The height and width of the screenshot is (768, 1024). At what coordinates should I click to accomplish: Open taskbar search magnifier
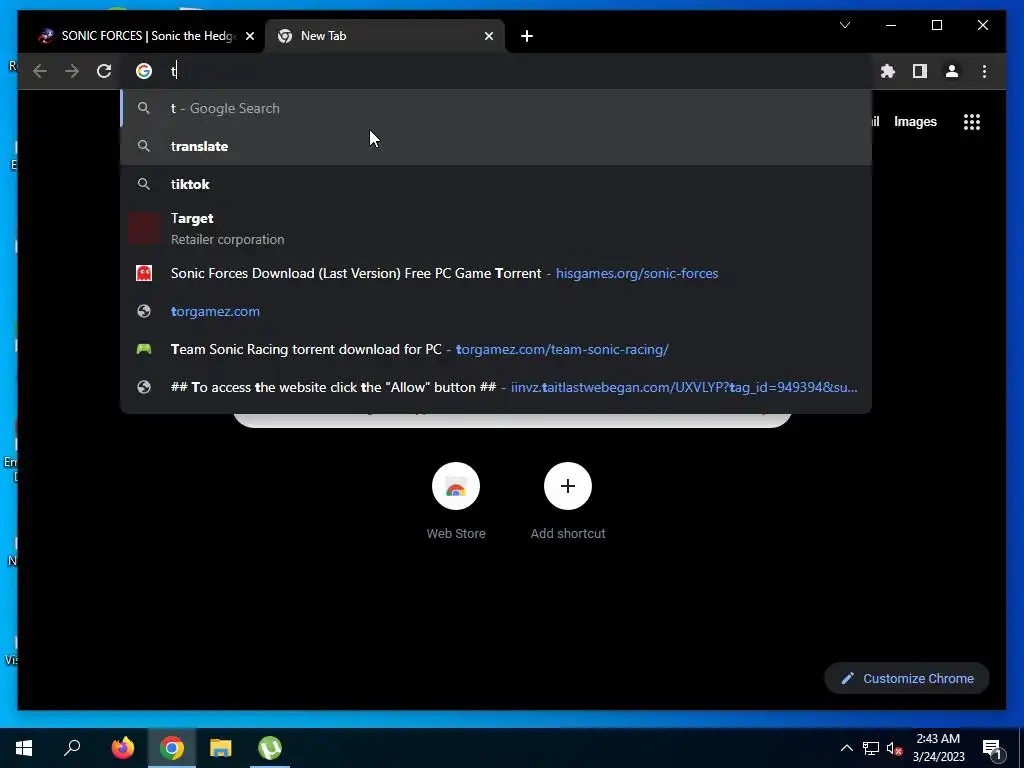72,748
